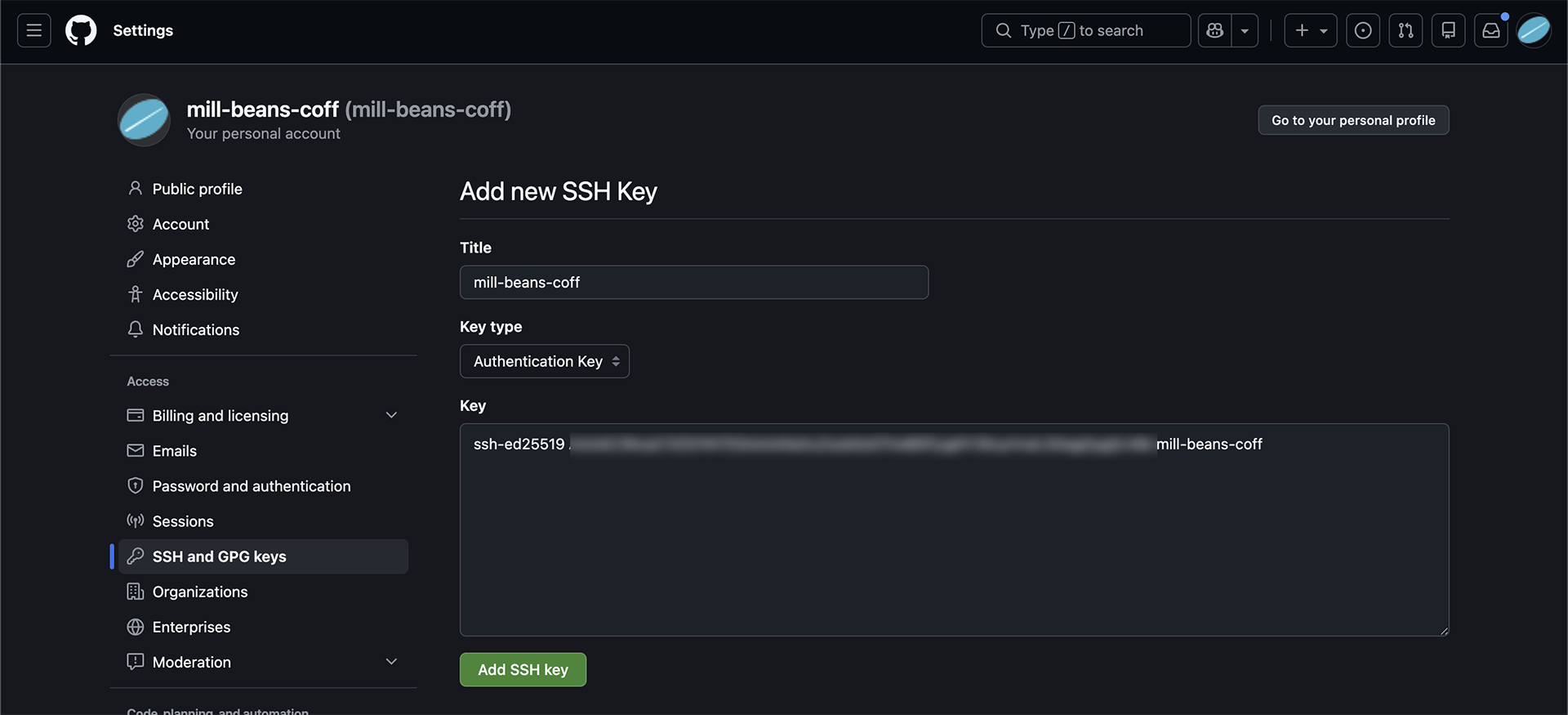Image resolution: width=1568 pixels, height=715 pixels.
Task: Click the GitHub Octocat logo
Action: [x=81, y=30]
